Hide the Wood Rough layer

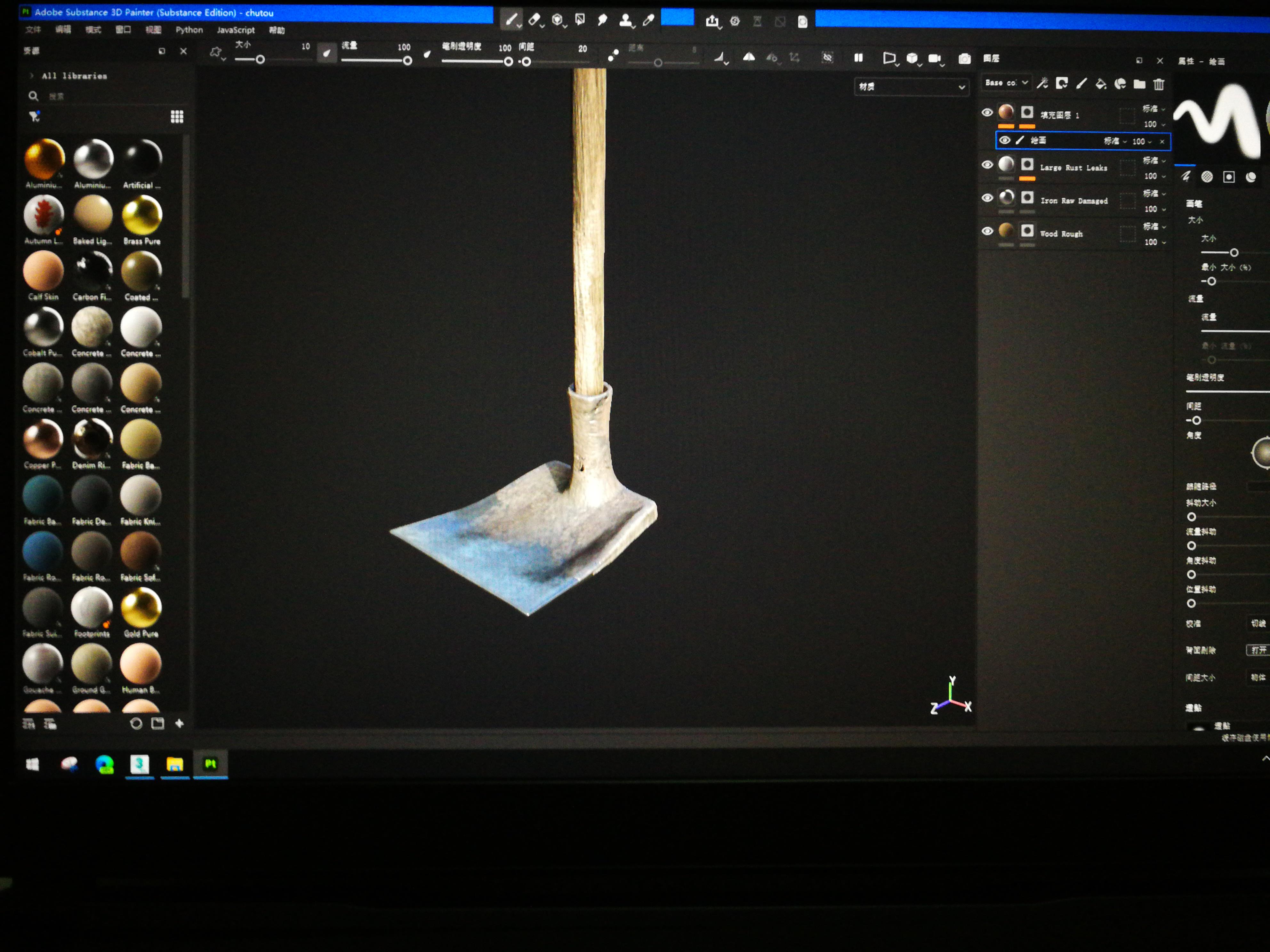pos(987,231)
